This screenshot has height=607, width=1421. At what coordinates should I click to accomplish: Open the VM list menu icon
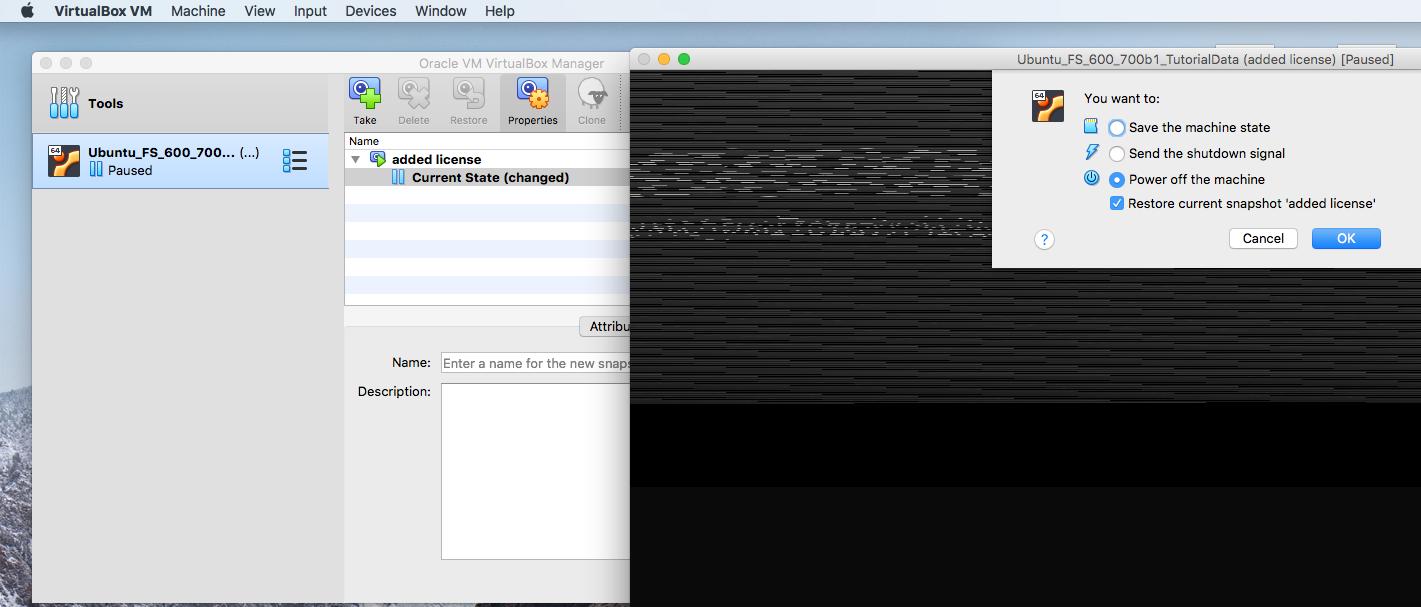tap(295, 161)
